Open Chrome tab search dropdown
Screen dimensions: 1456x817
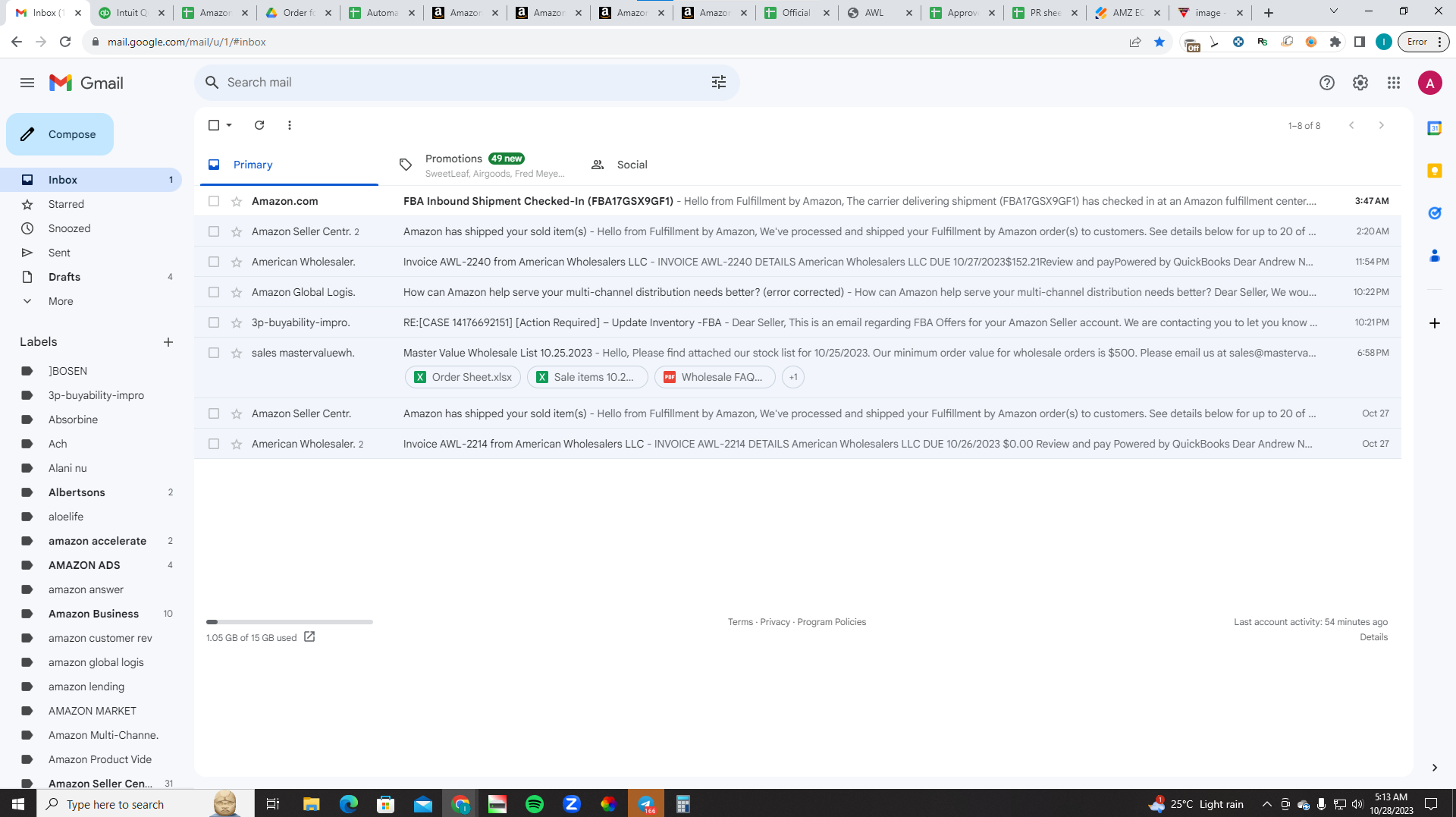click(x=1333, y=12)
